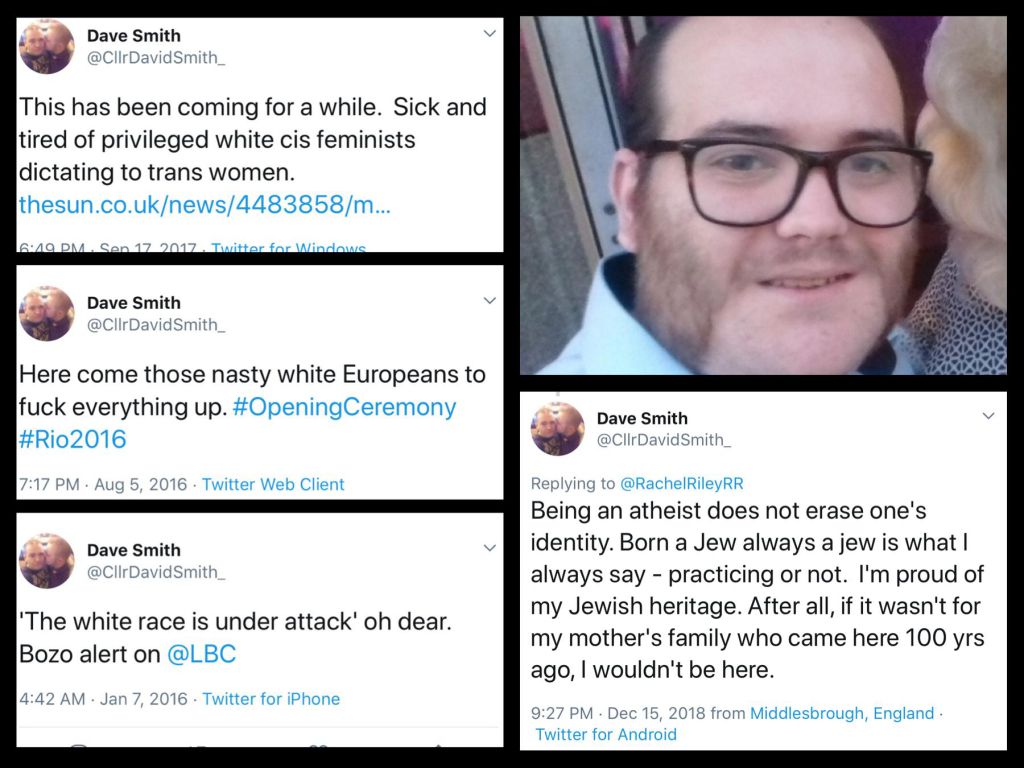Click profile avatar on Rio2016 tweet

click(x=46, y=313)
